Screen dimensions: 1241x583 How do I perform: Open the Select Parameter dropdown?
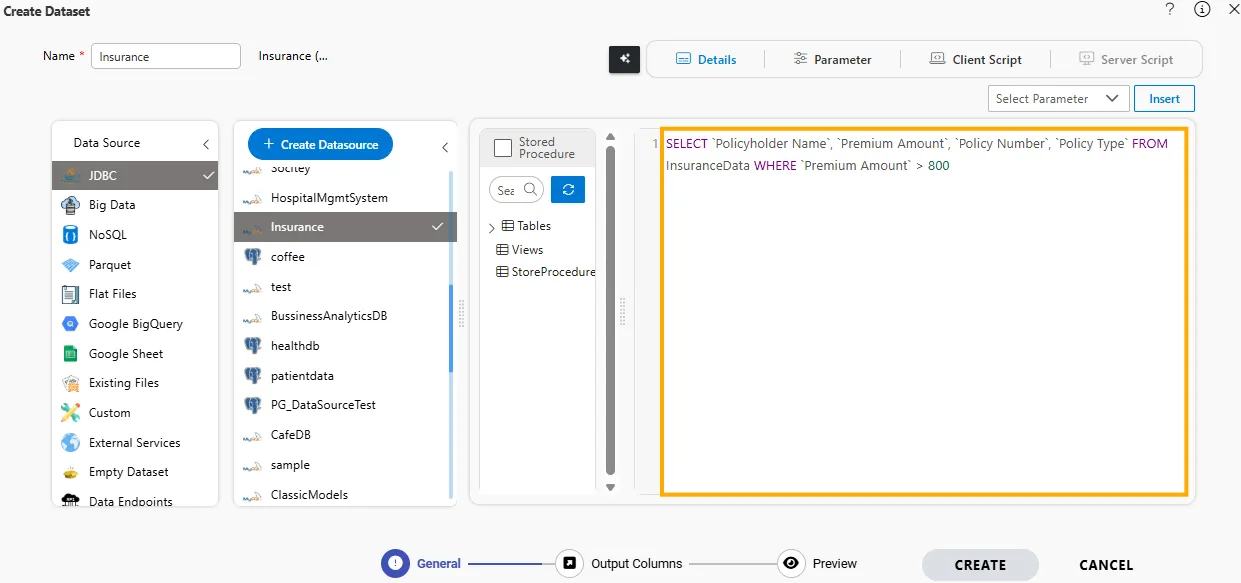pos(1056,98)
